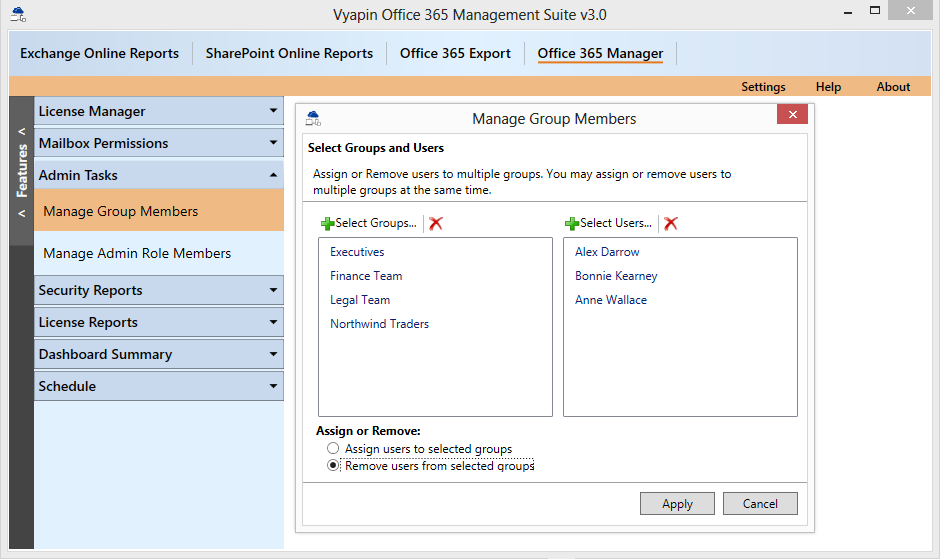This screenshot has width=940, height=559.
Task: Select the Legal Team group
Action: [x=360, y=300]
